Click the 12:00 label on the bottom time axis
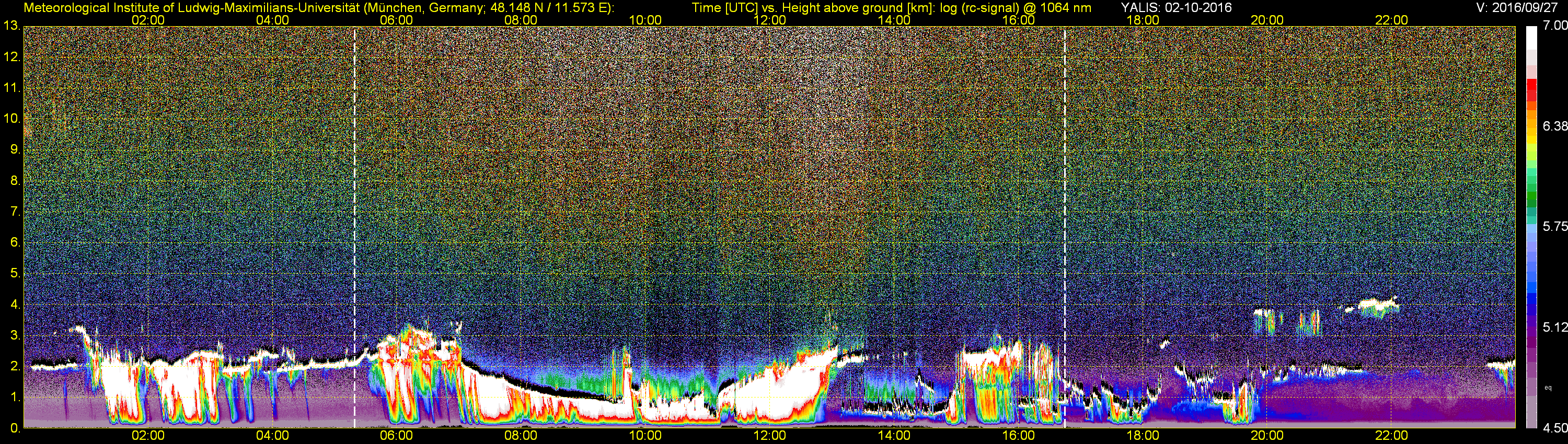 click(769, 436)
